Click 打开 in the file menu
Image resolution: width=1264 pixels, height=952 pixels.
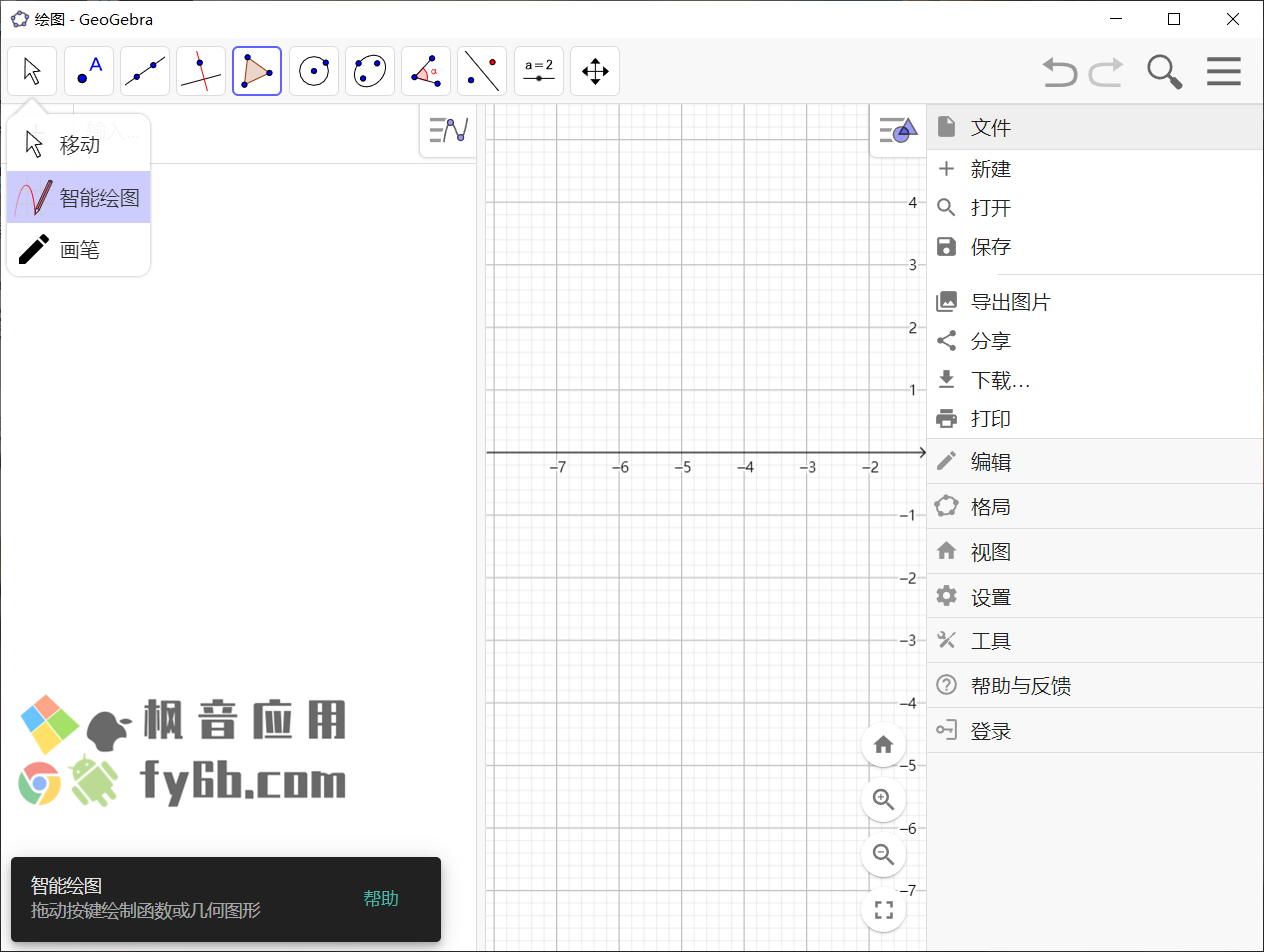point(1095,208)
